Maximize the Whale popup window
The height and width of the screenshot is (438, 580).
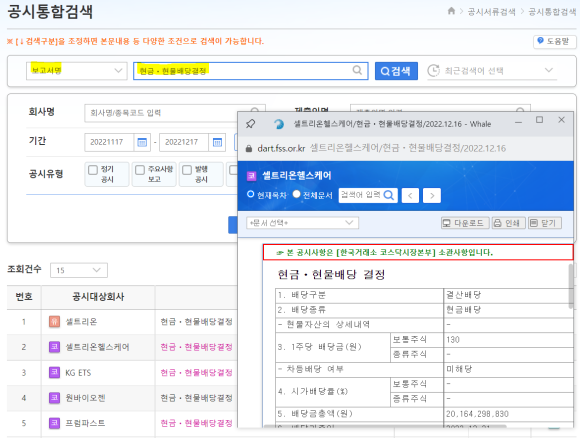pyautogui.click(x=540, y=120)
